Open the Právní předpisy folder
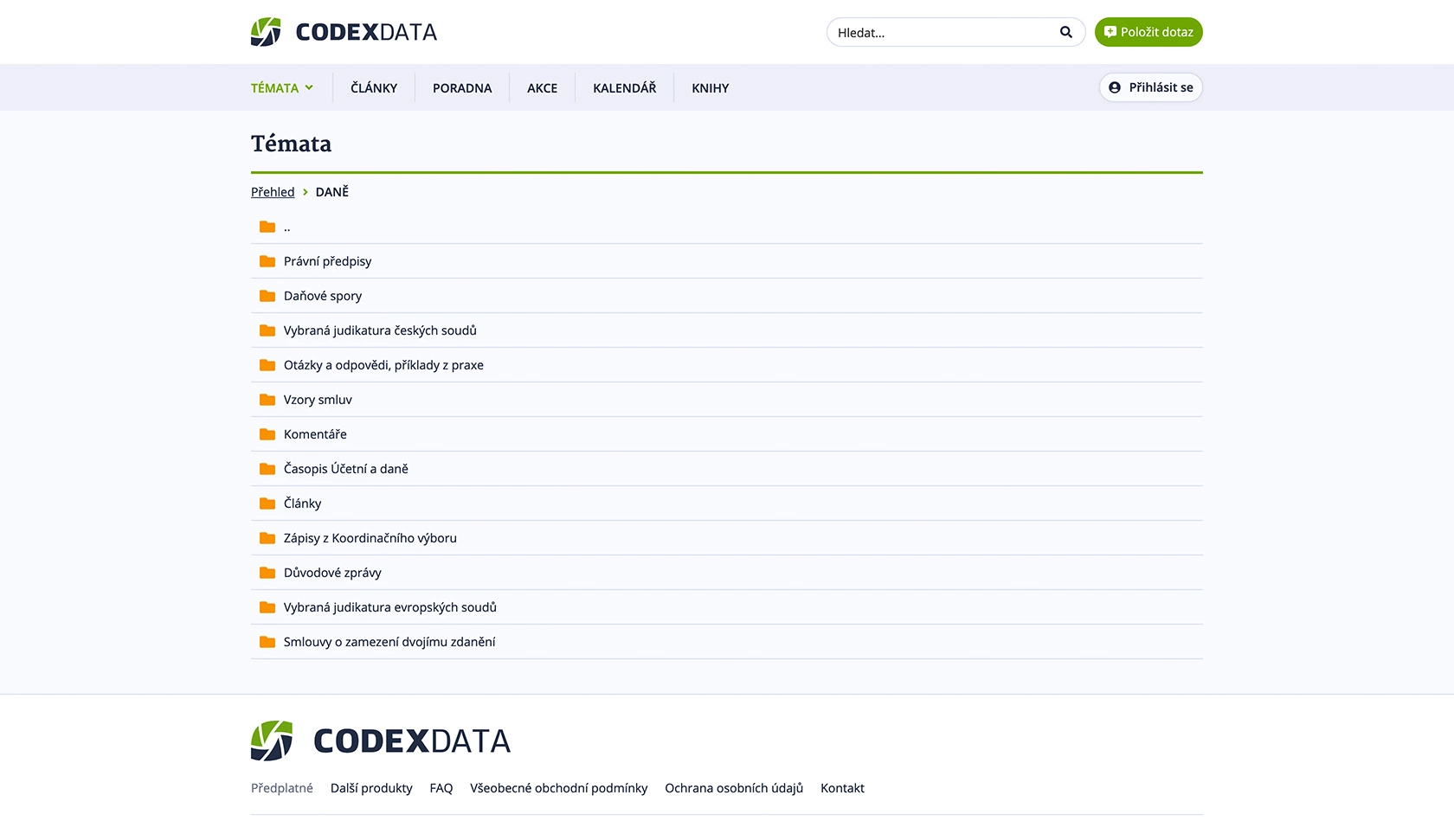 [327, 261]
